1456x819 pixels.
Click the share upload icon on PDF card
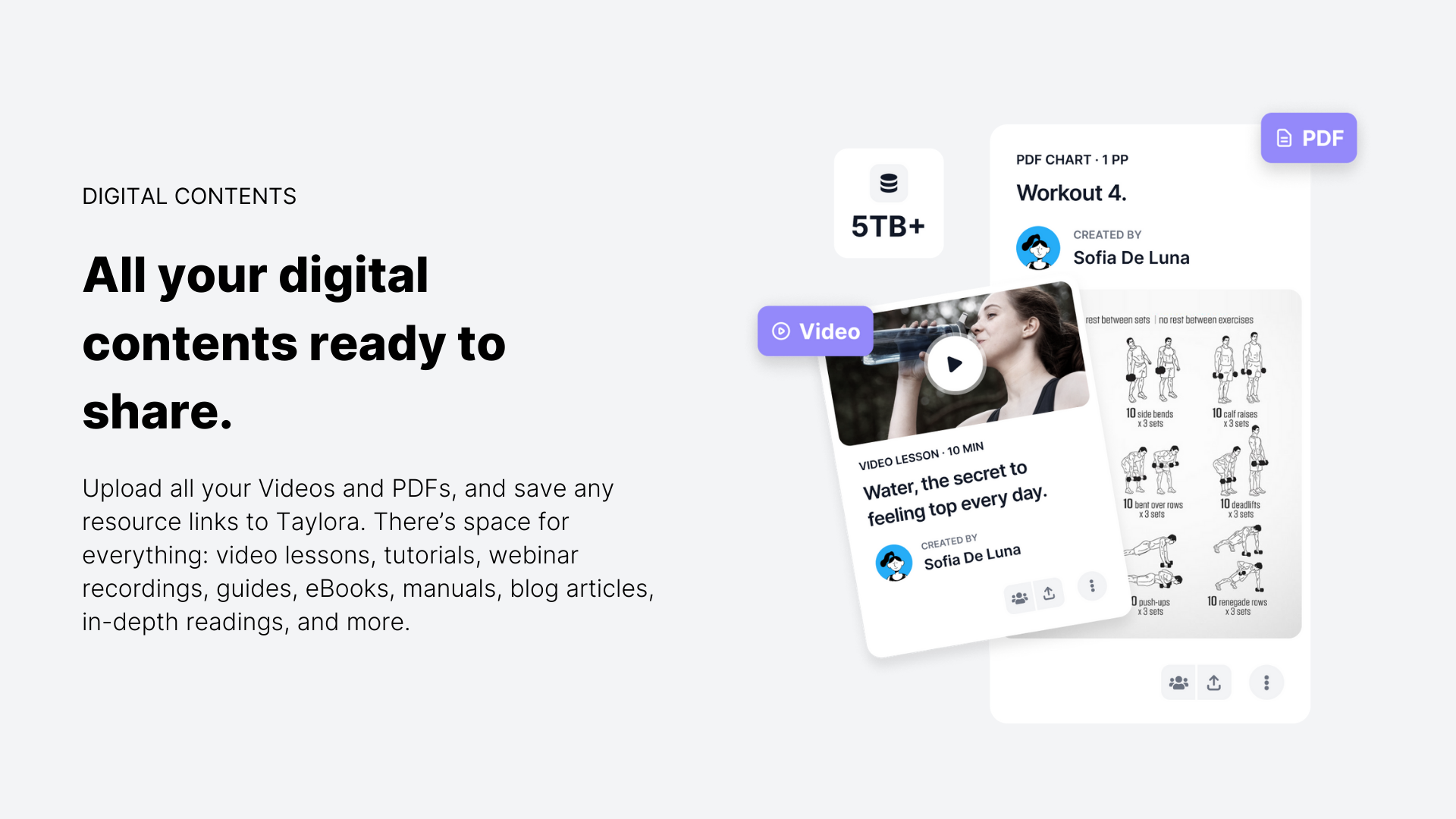tap(1214, 682)
